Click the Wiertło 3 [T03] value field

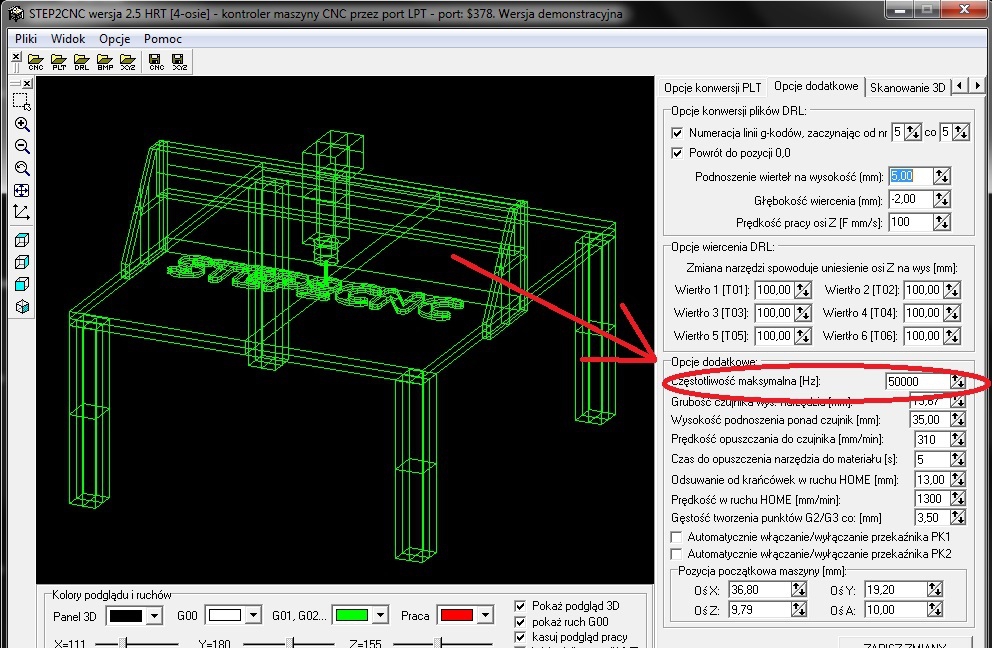coord(774,313)
